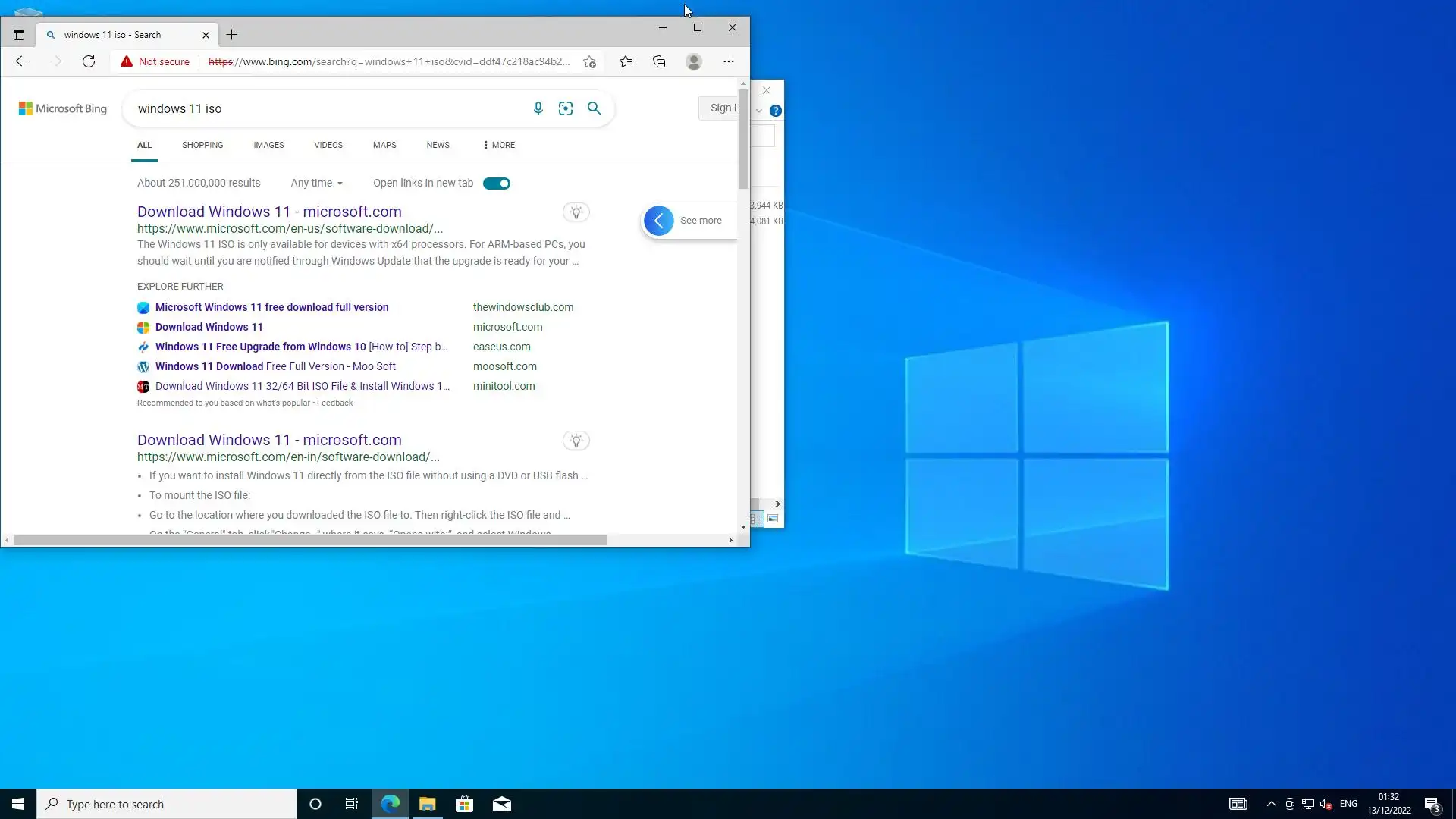Open the Collections icon in toolbar

click(x=659, y=61)
